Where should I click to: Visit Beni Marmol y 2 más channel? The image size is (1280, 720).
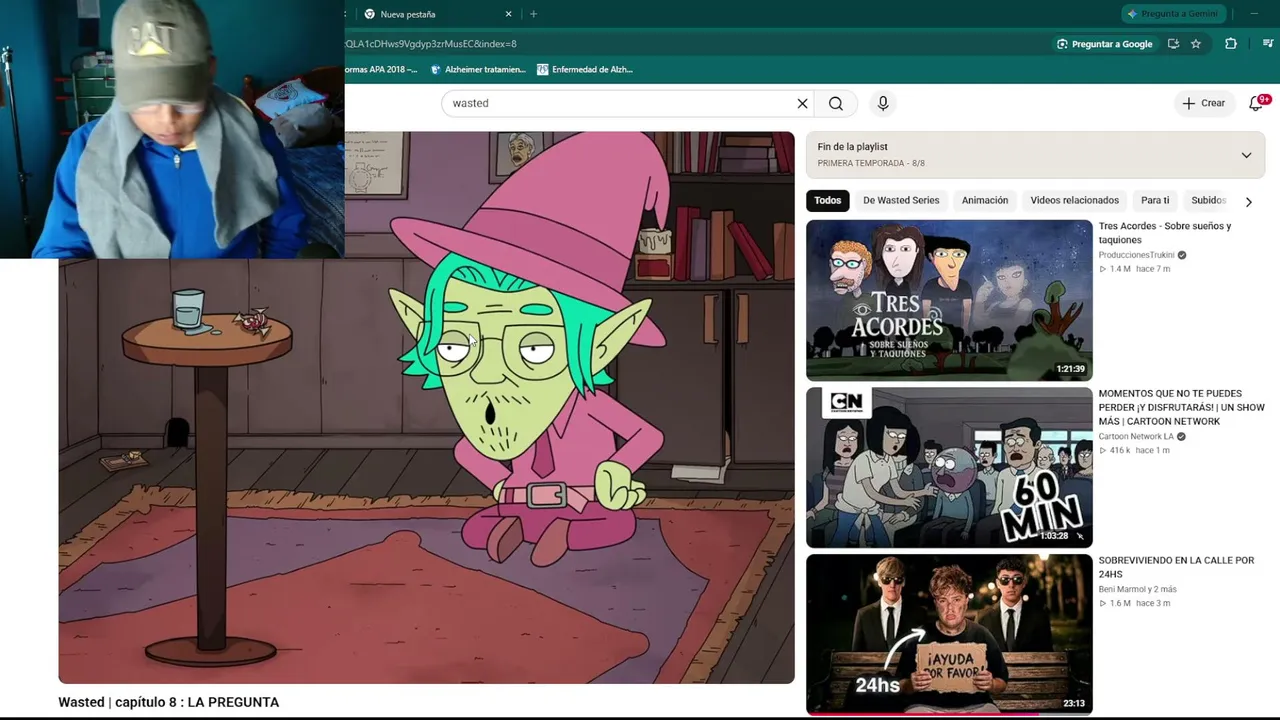coord(1138,589)
